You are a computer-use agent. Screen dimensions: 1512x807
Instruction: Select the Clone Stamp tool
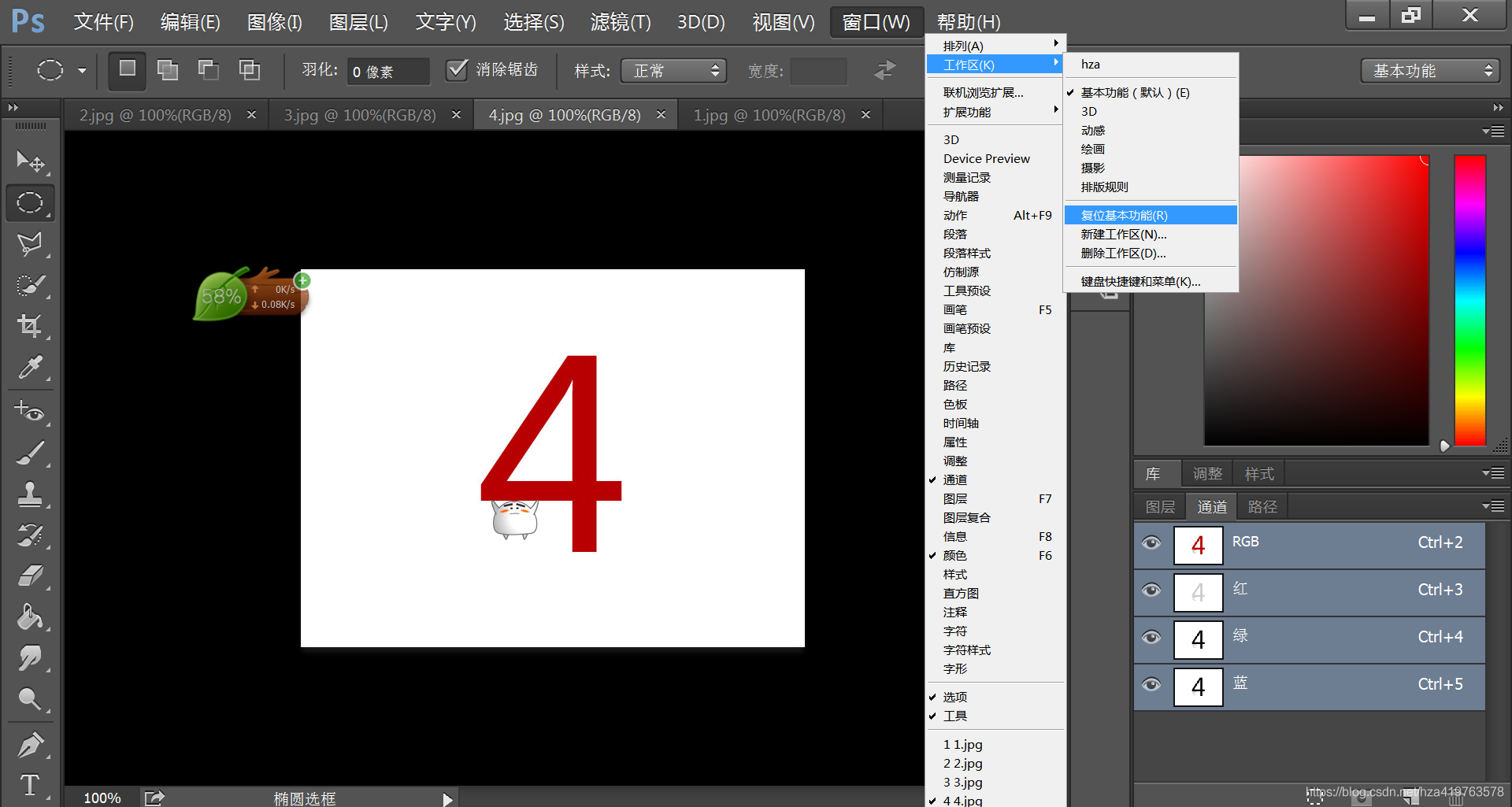[30, 494]
